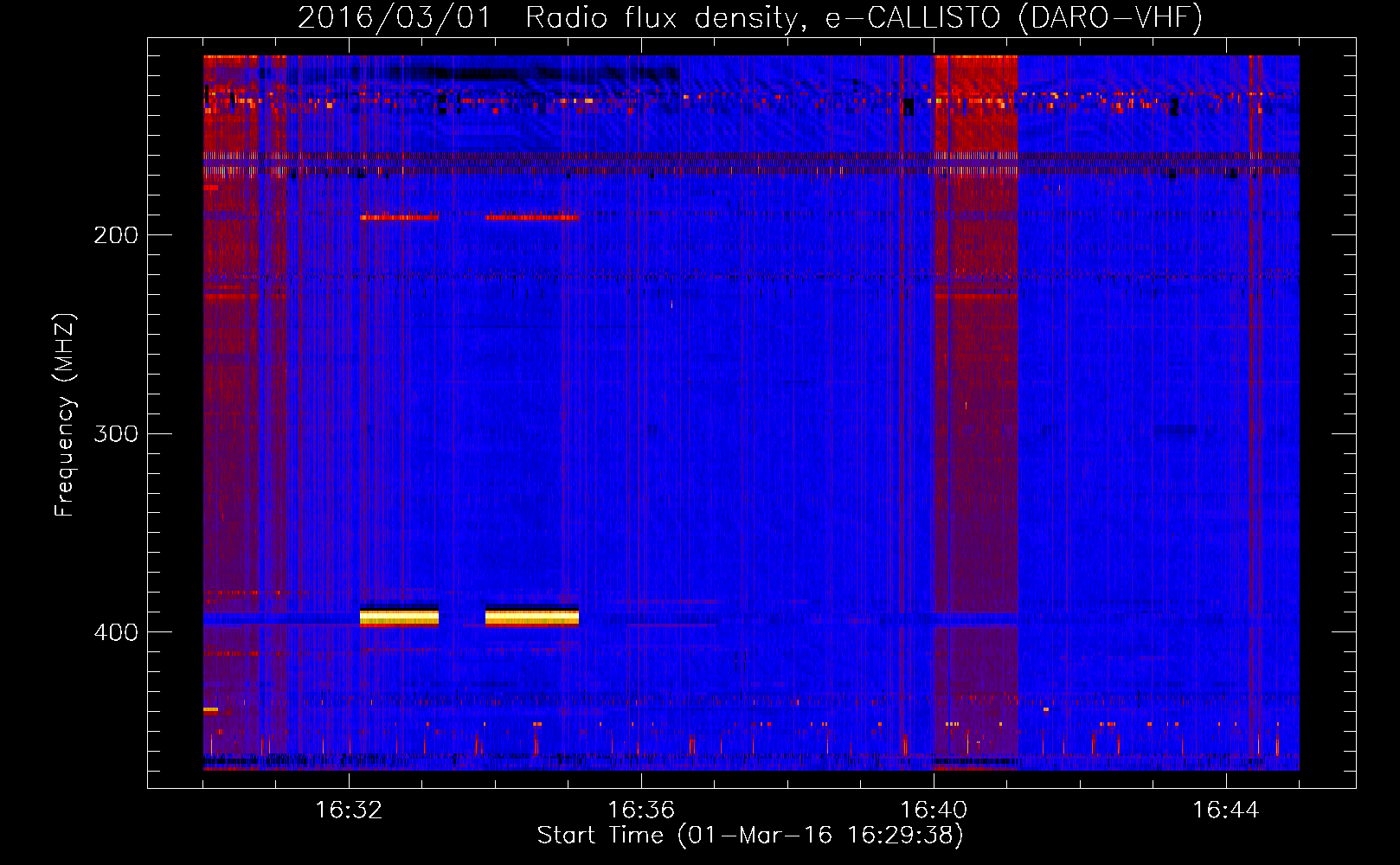Image resolution: width=1400 pixels, height=865 pixels.
Task: Click the '200' frequency tick label
Action: pyautogui.click(x=116, y=235)
